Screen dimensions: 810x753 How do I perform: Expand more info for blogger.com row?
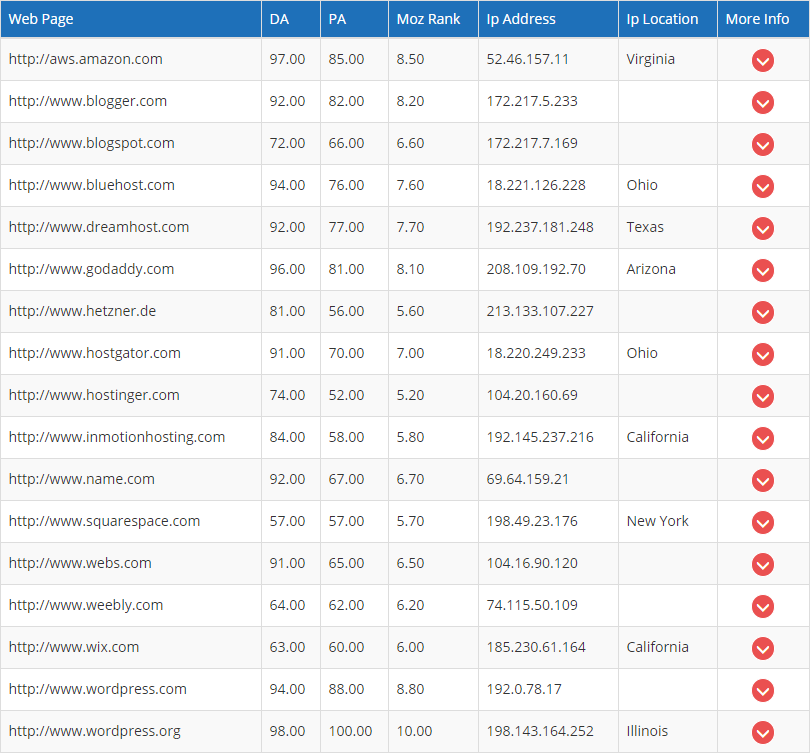762,102
